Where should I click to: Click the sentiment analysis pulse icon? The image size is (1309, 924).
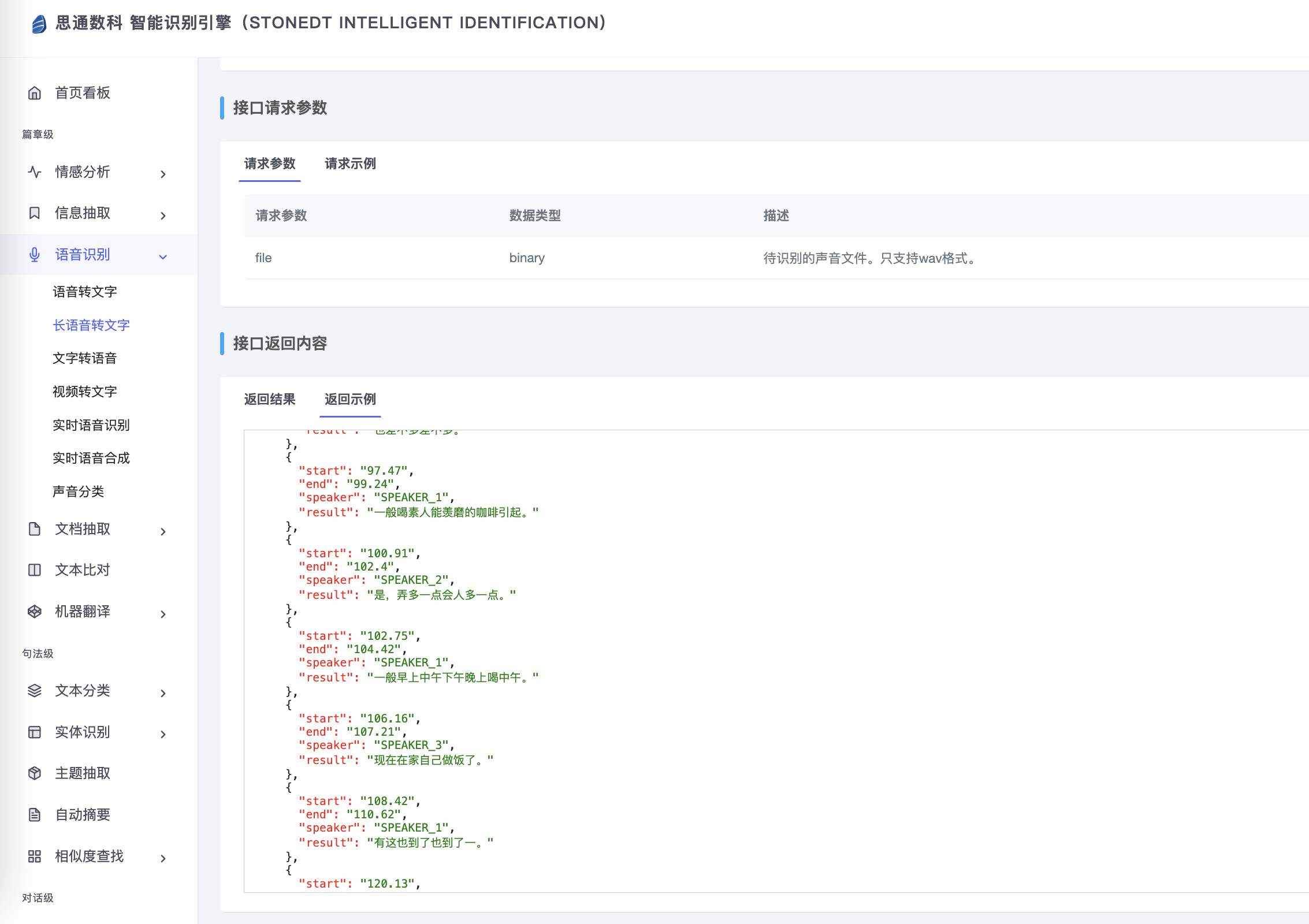(x=35, y=172)
